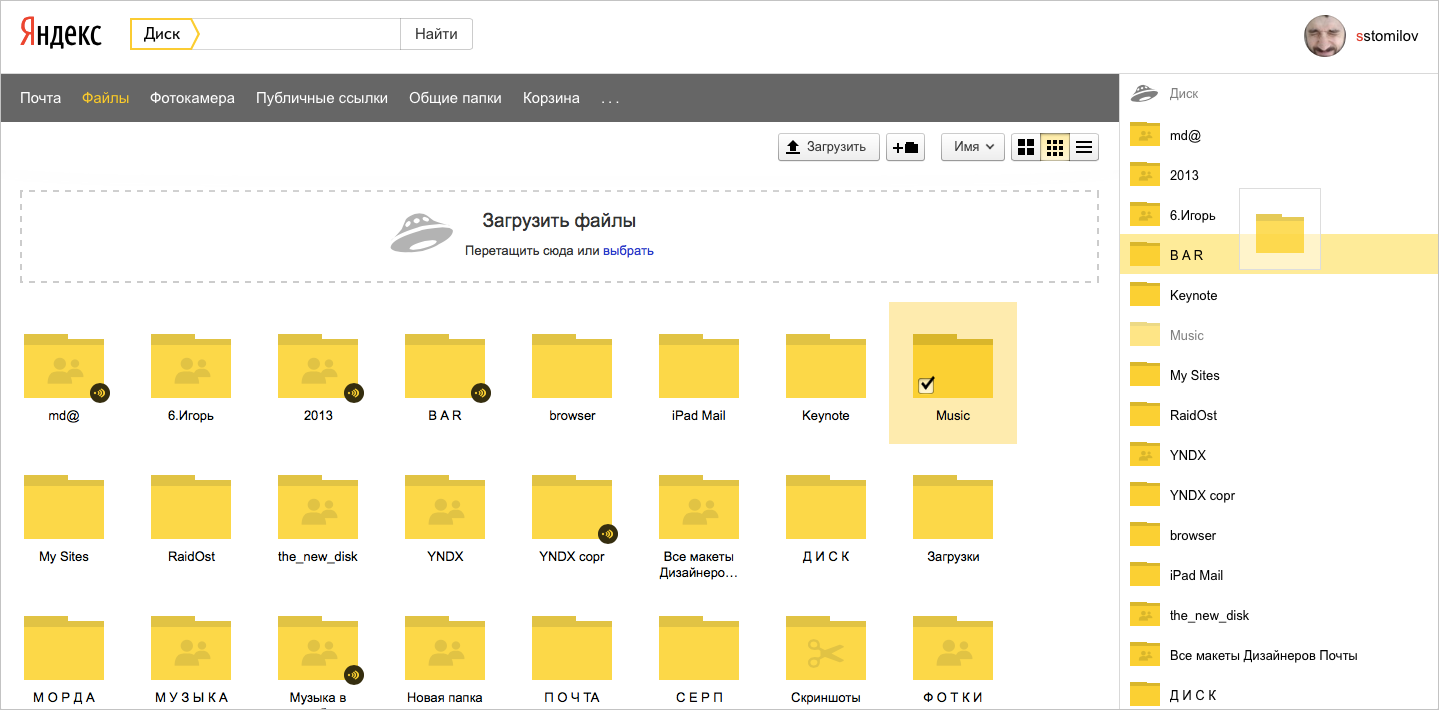The height and width of the screenshot is (710, 1439).
Task: Click the UFO upload area icon
Action: coord(422,233)
